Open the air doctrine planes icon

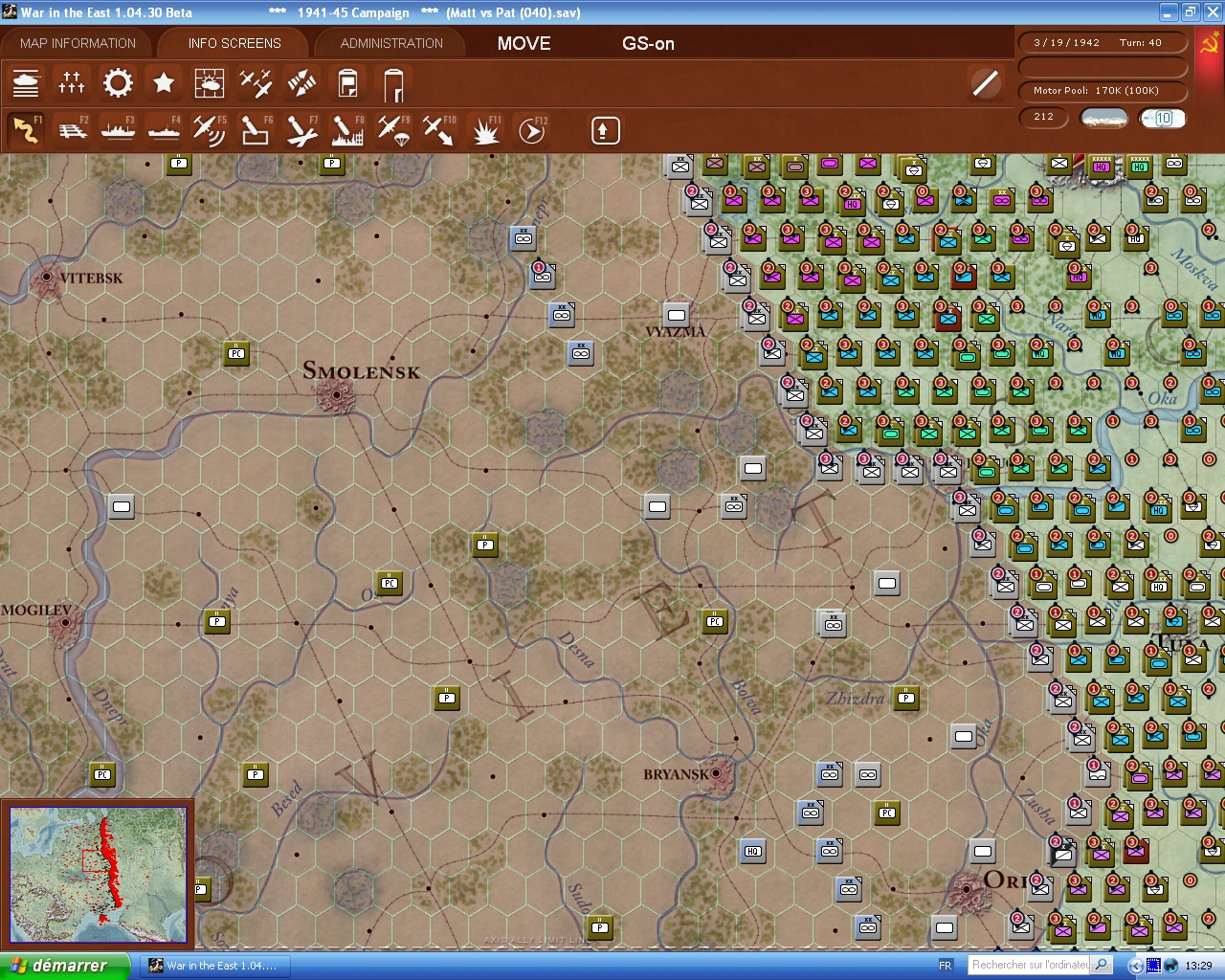tap(256, 83)
